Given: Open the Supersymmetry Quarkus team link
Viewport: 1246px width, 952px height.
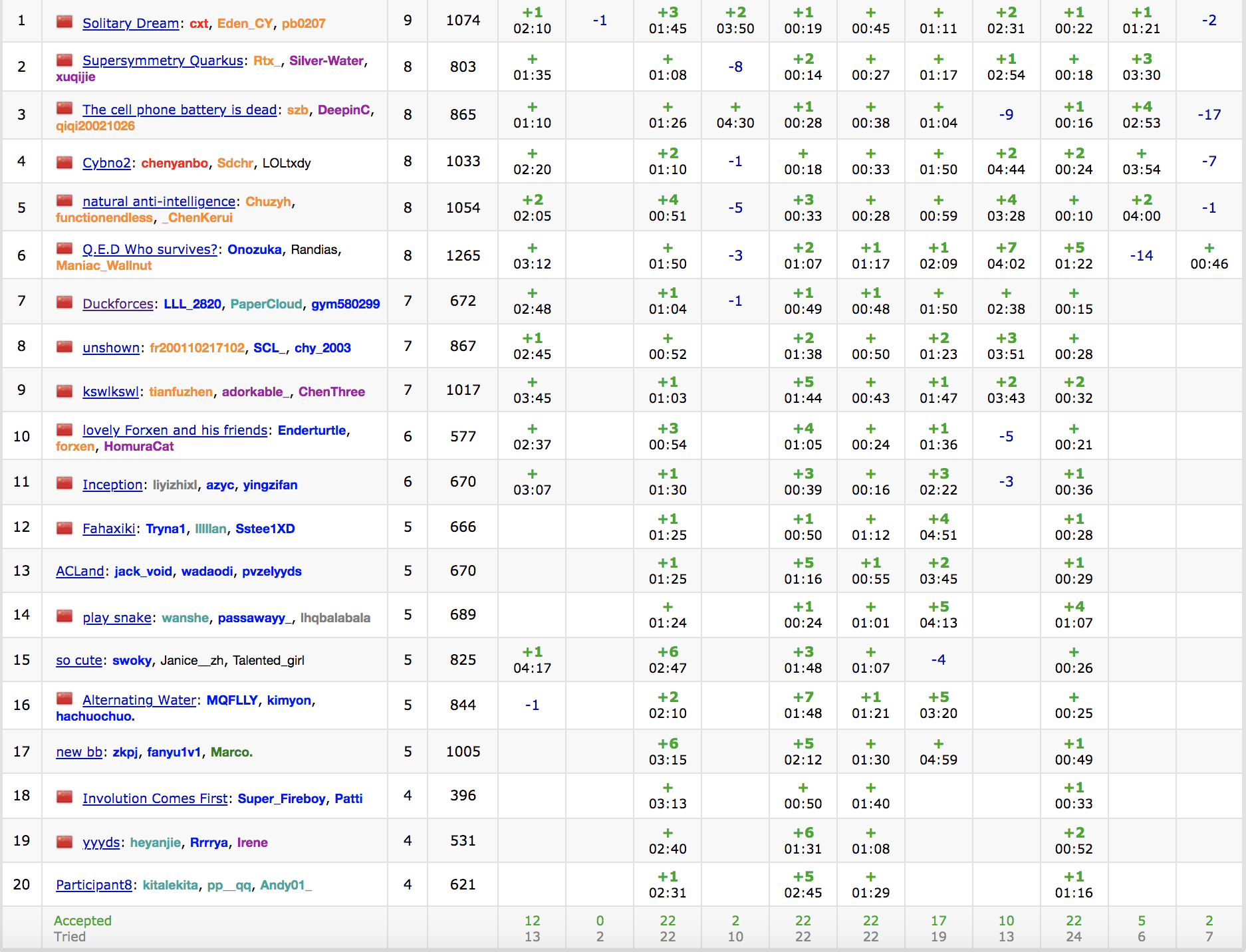Looking at the screenshot, I should 162,60.
